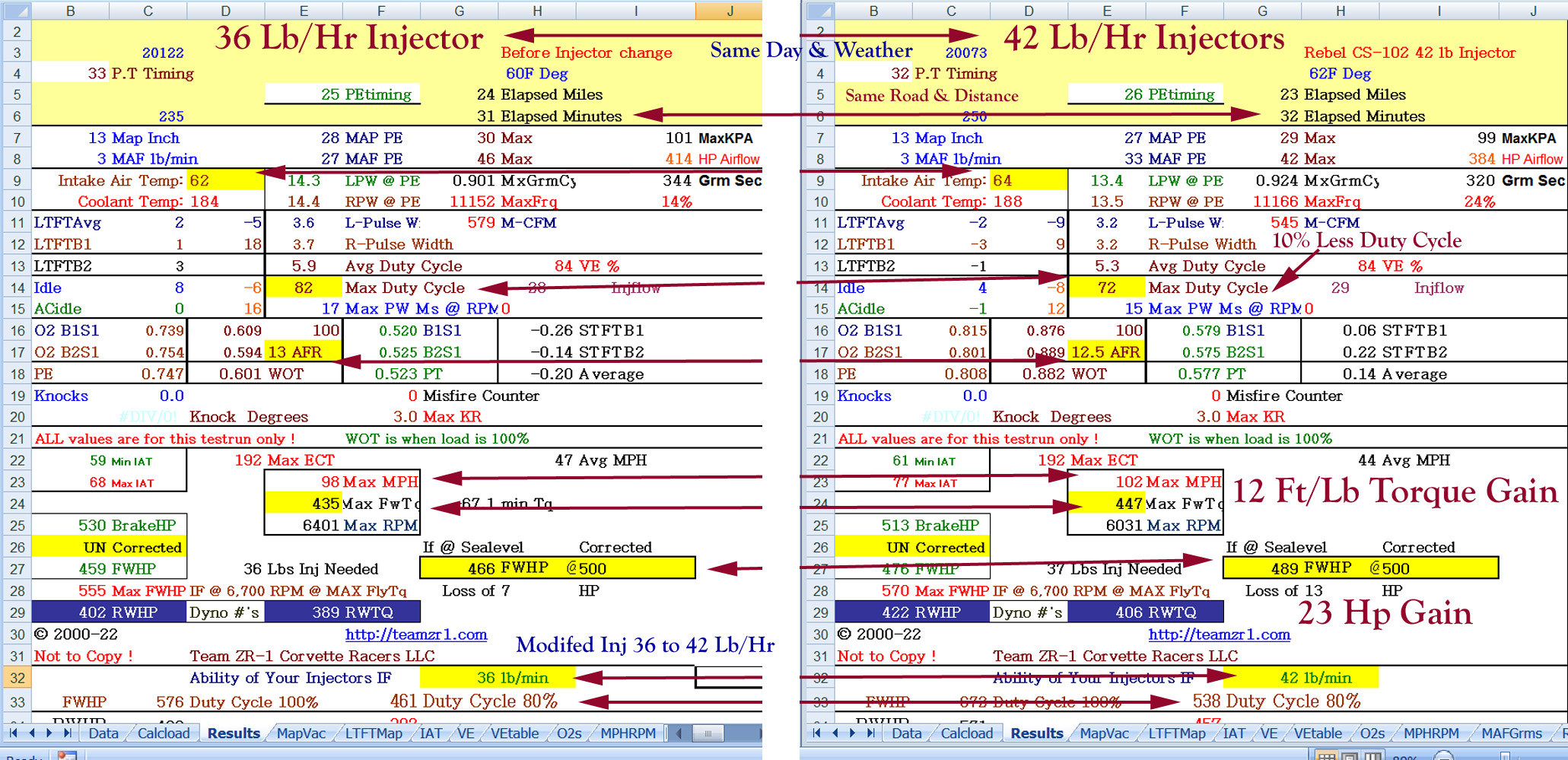The width and height of the screenshot is (1568, 760).
Task: Select the yellow 36 lb/min cell
Action: pyautogui.click(x=497, y=678)
